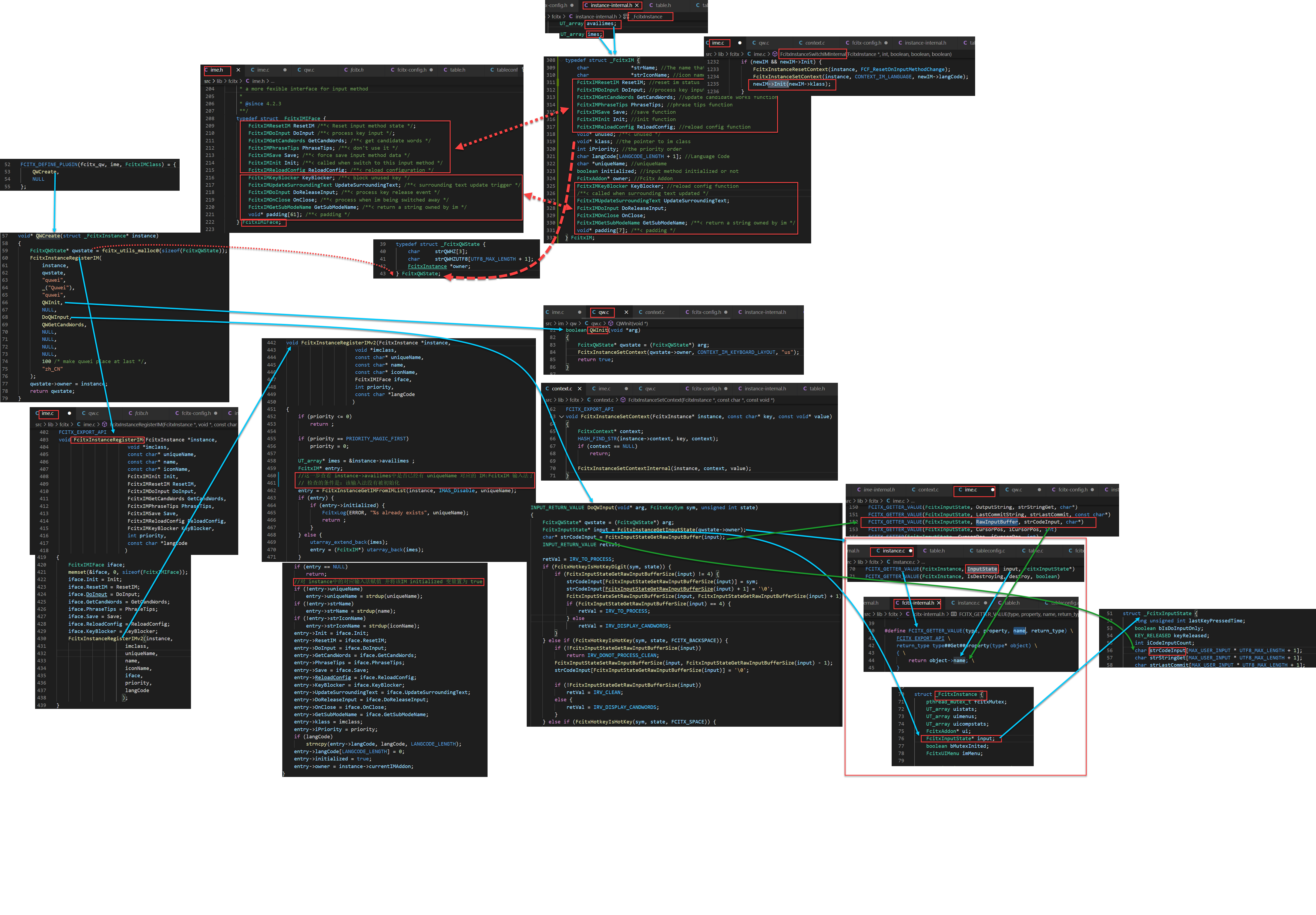Viewport: 1316px width, 915px height.
Task: Click struct symbol icon before _FcitxInstance breadcrumb
Action: click(x=626, y=17)
